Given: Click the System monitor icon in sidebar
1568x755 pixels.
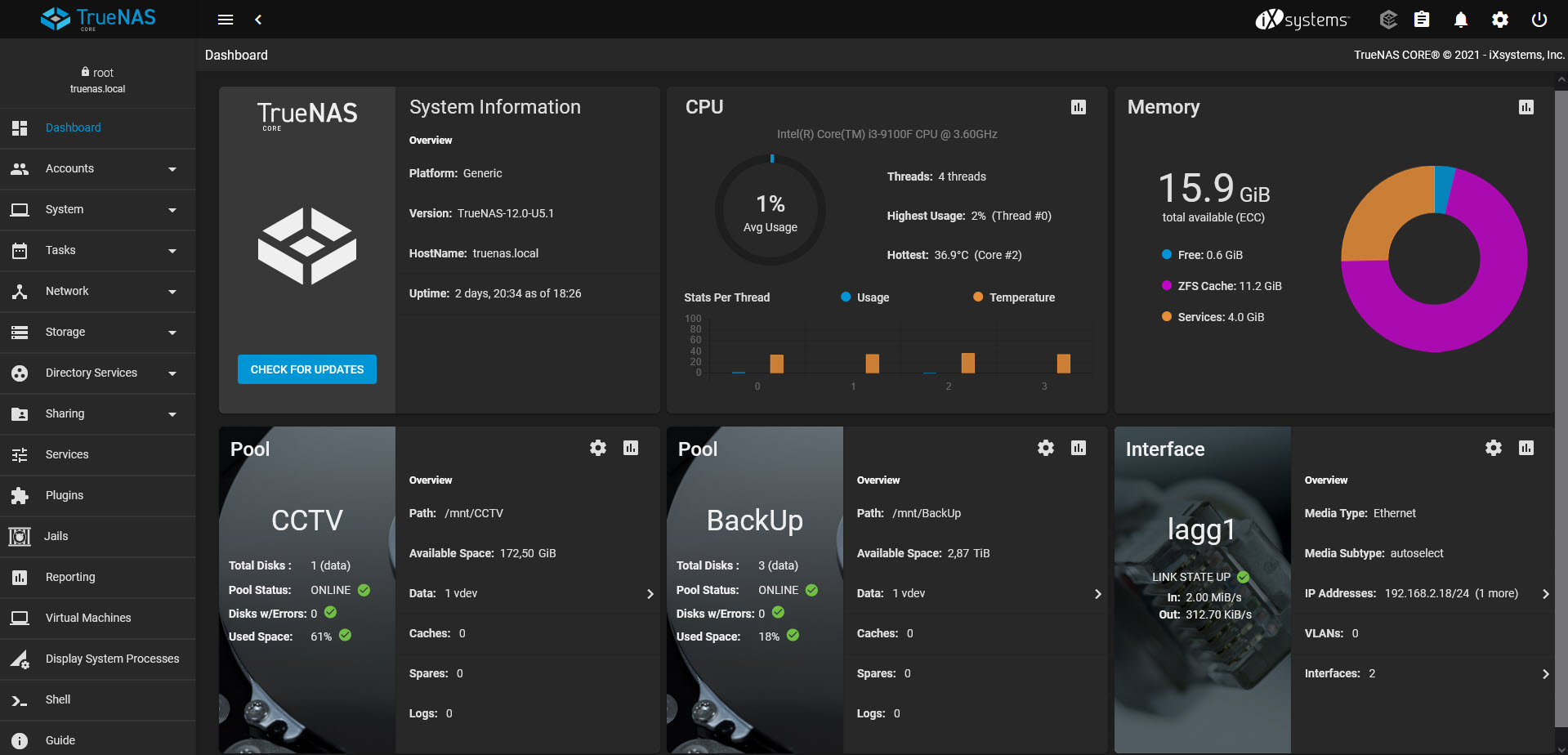Looking at the screenshot, I should click(20, 210).
